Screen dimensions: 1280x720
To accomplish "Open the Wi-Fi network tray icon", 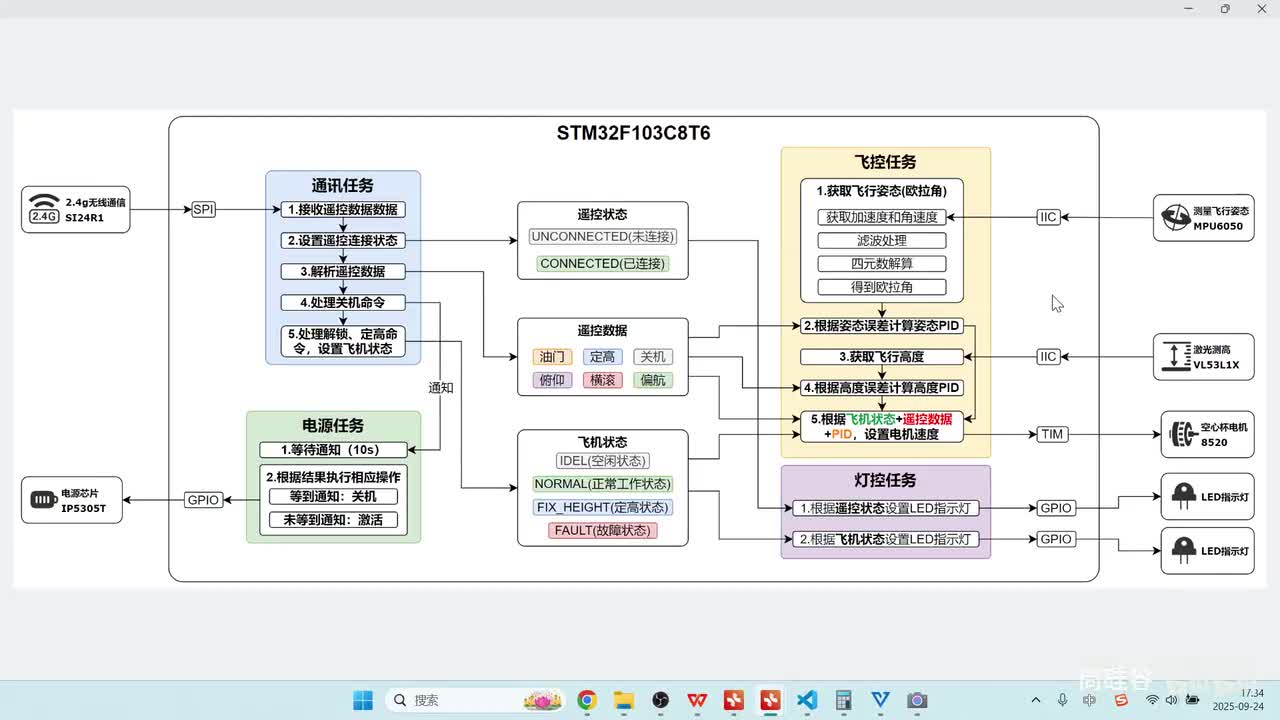I will click(x=1152, y=700).
